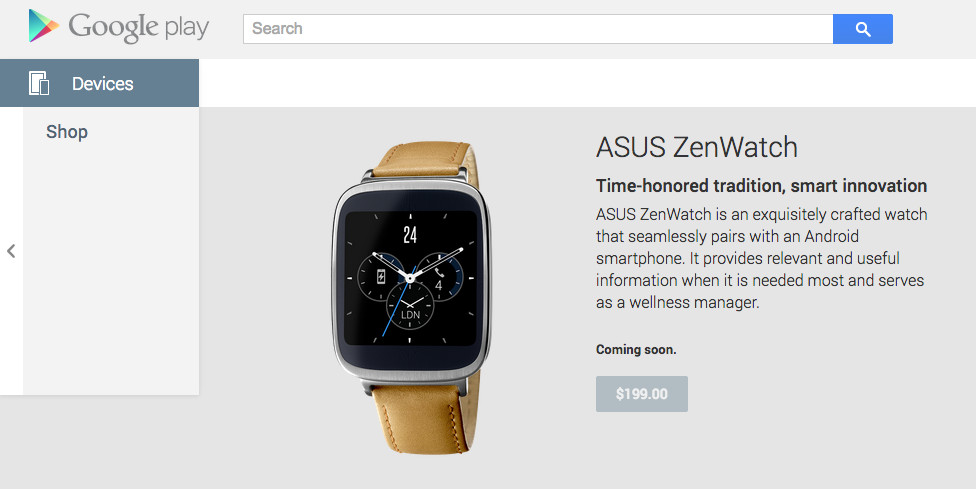The image size is (976, 489).
Task: Click the "Google play" wordmark text
Action: click(x=138, y=27)
